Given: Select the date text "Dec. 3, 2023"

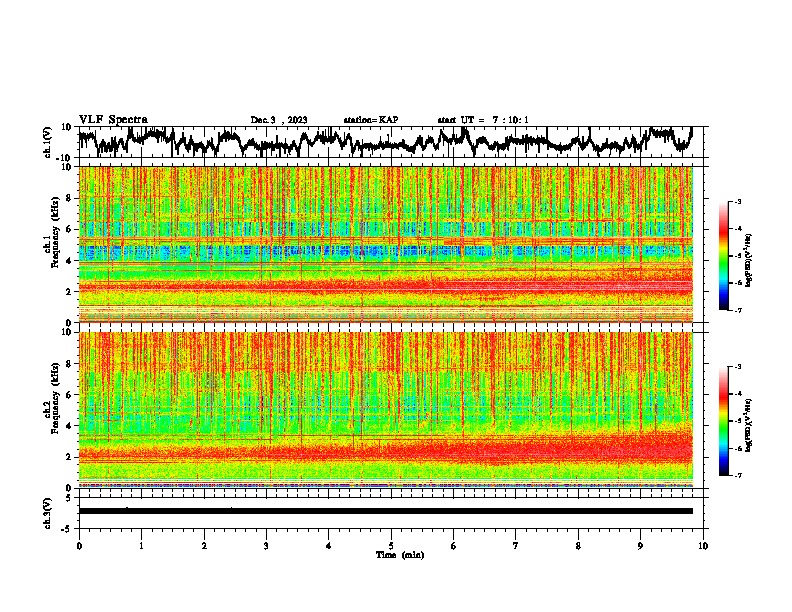Looking at the screenshot, I should point(279,120).
